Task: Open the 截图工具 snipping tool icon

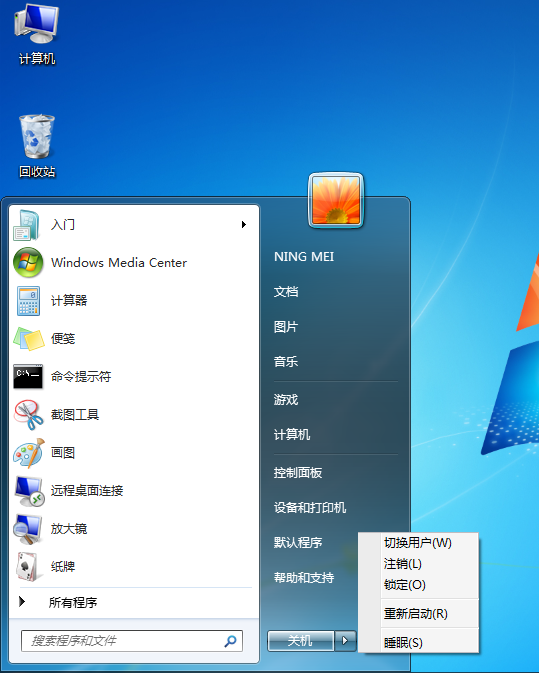Action: point(28,415)
